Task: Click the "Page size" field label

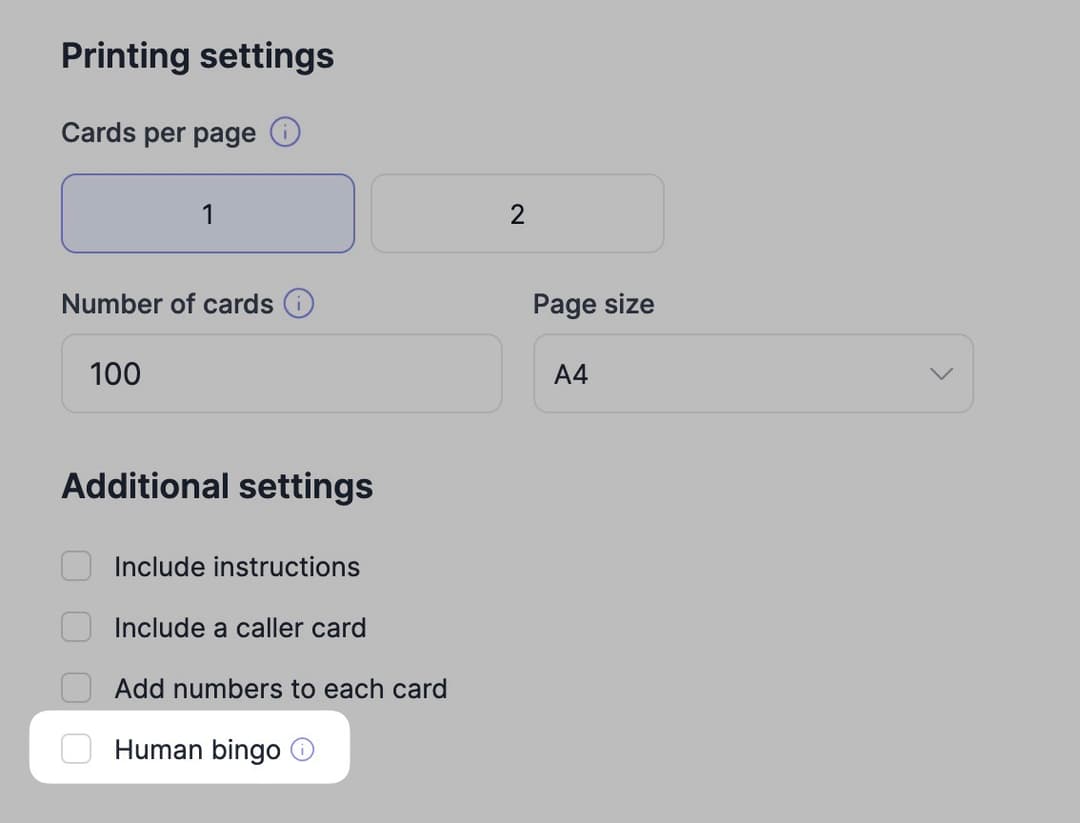Action: [x=593, y=304]
